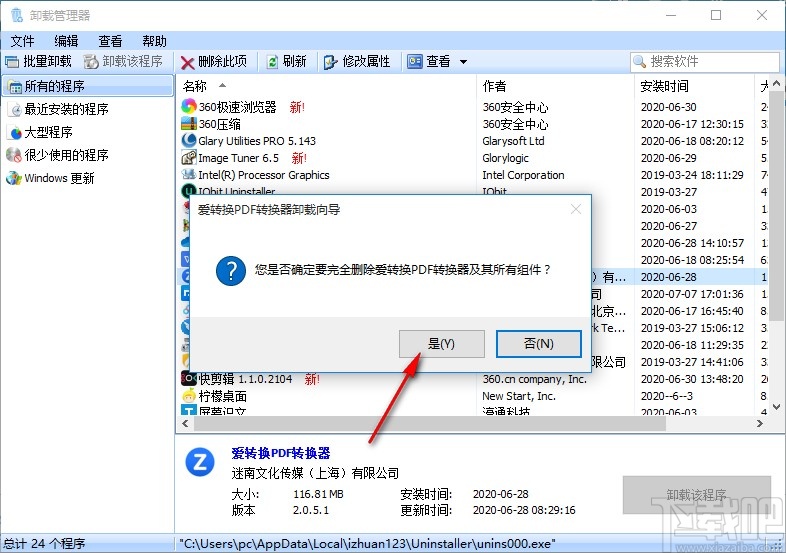
Task: Click the 爱转换PDF转换器 title link
Action: [281, 453]
